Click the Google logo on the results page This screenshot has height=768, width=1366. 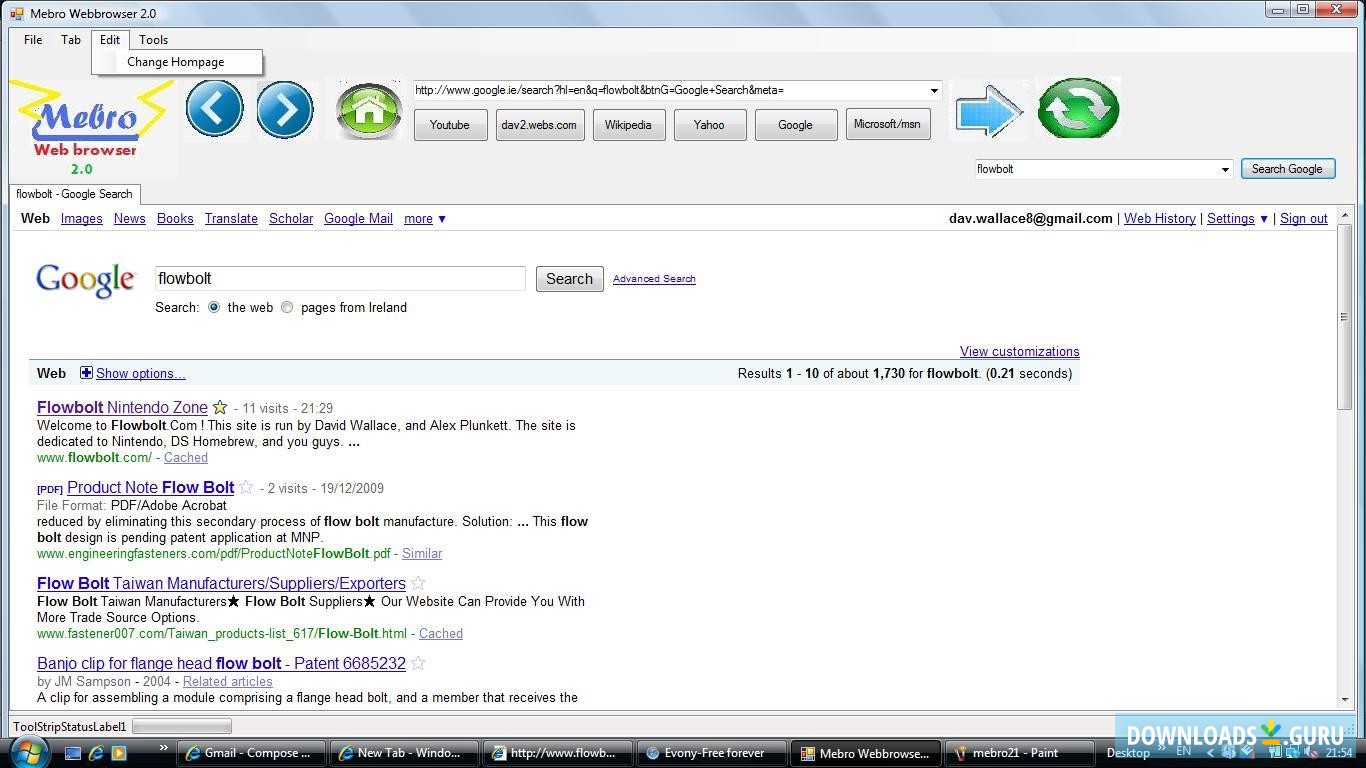click(x=85, y=279)
